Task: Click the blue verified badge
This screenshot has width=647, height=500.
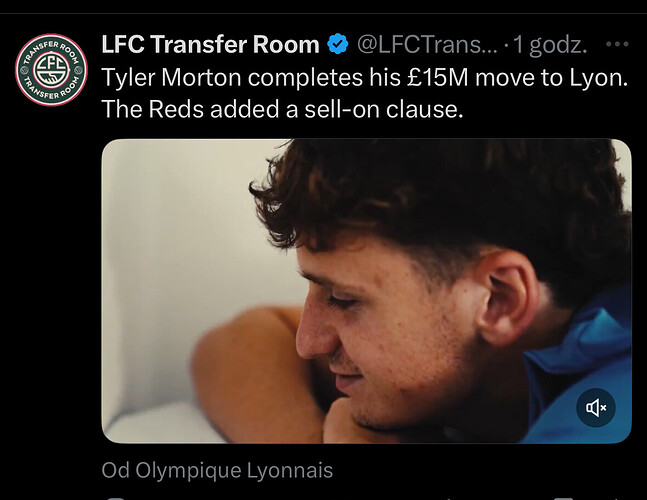Action: point(339,44)
